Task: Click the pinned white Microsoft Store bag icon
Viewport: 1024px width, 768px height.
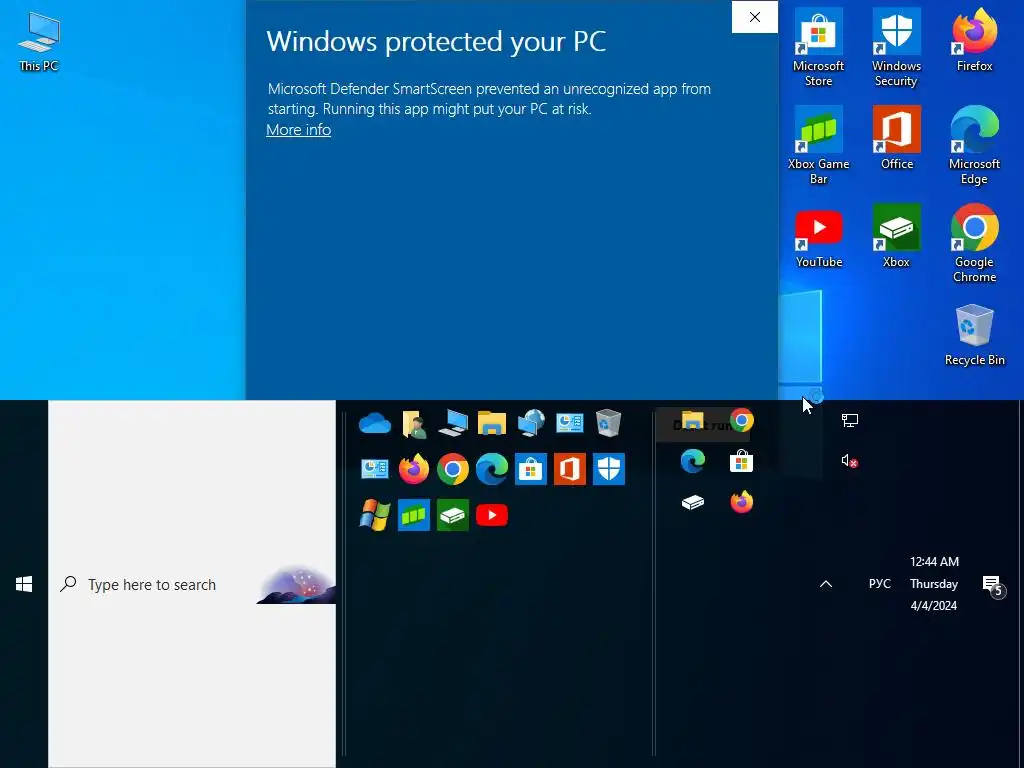Action: pos(742,461)
